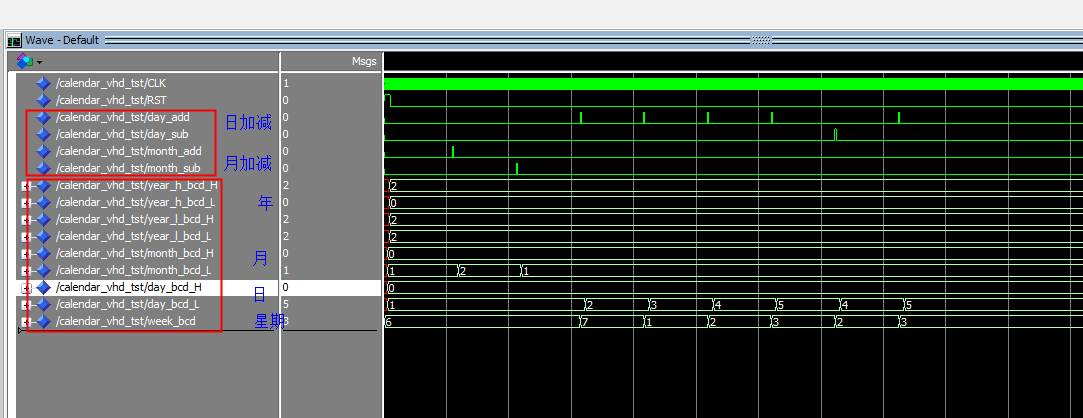Image resolution: width=1083 pixels, height=418 pixels.
Task: Click the day_sub pulse in waveform
Action: click(x=835, y=134)
